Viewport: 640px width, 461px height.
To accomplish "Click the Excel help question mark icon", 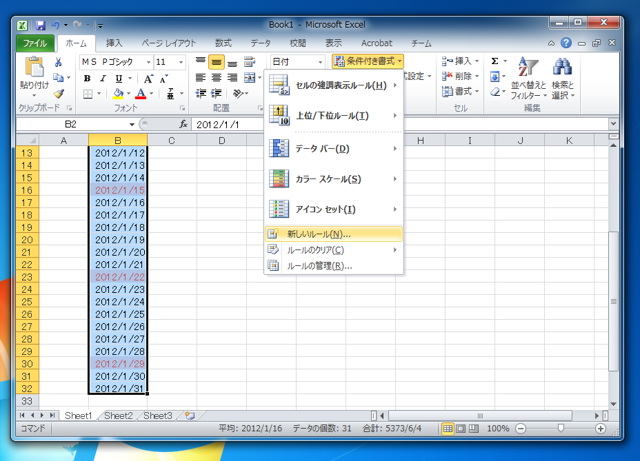I will click(566, 43).
